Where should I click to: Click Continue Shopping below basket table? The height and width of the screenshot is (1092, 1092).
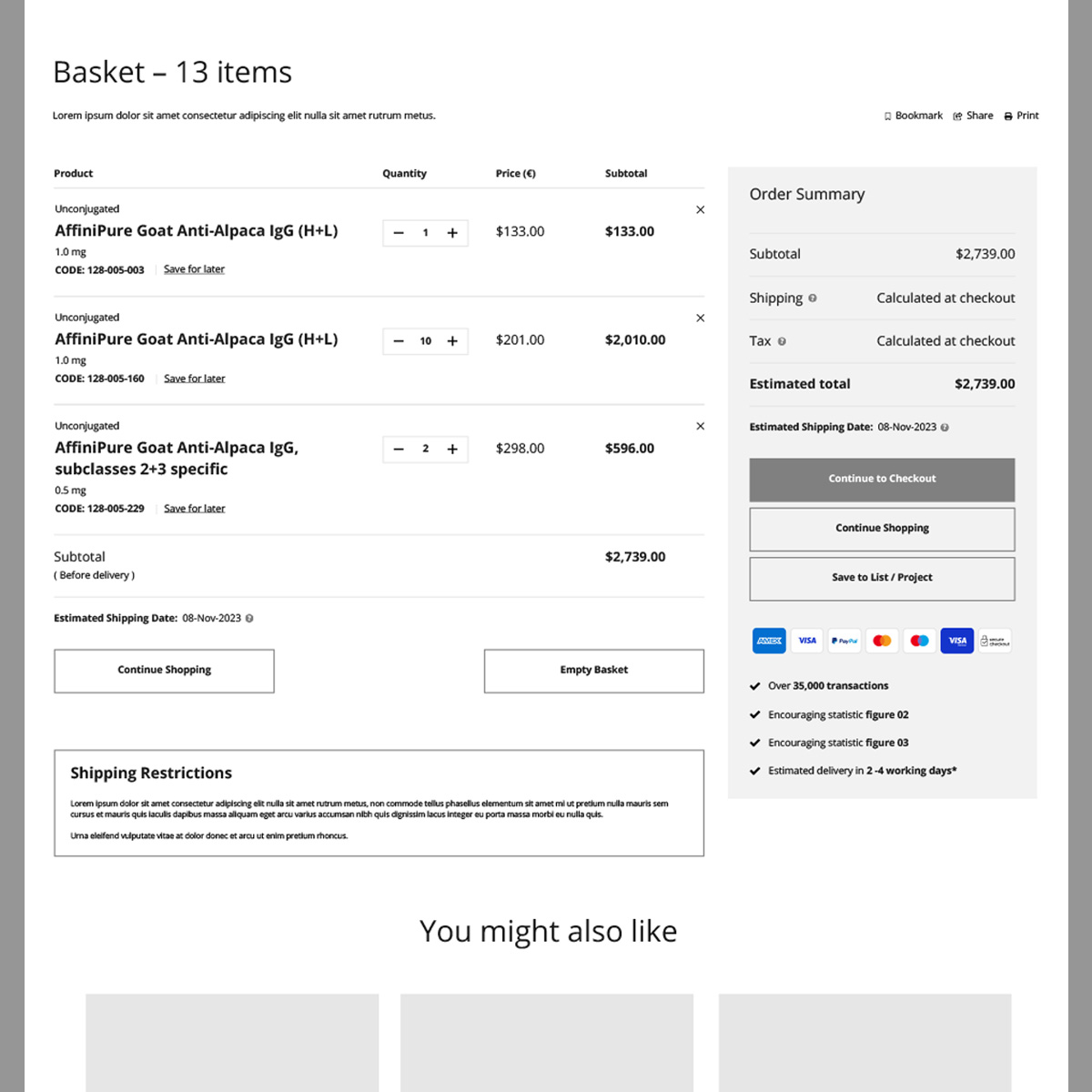(164, 671)
